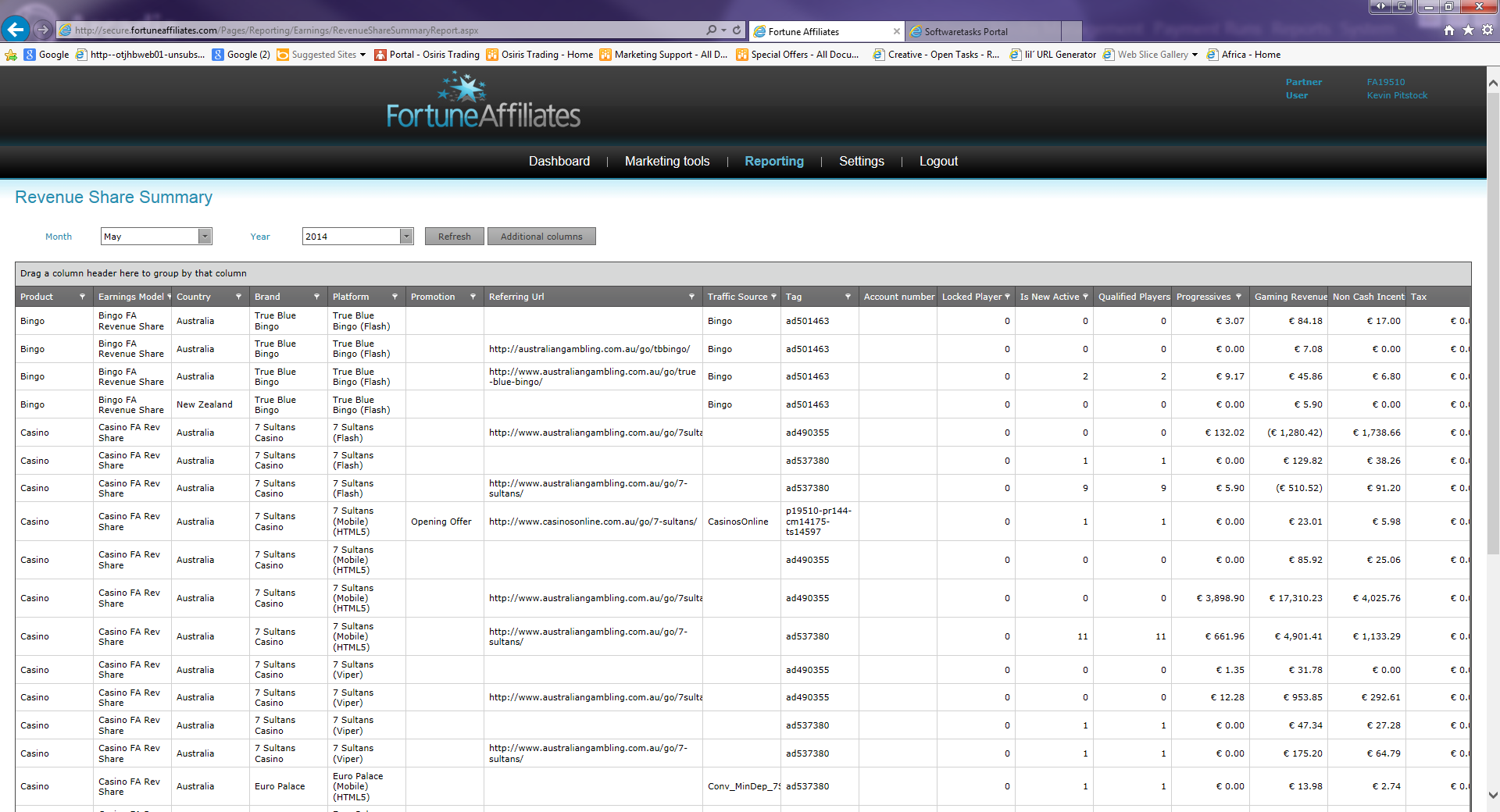Select the '€ 17,310.23' gaming revenue cell
1500x812 pixels.
[x=1288, y=598]
